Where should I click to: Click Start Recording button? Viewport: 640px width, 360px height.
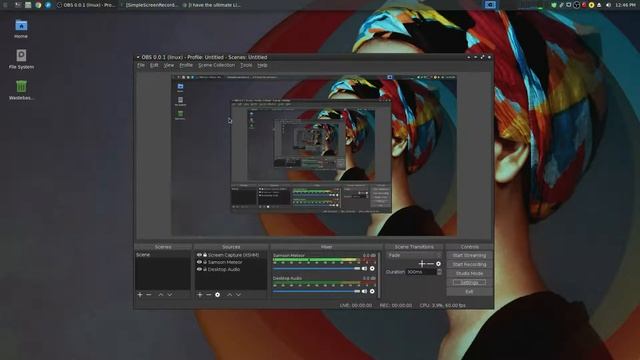pyautogui.click(x=469, y=264)
